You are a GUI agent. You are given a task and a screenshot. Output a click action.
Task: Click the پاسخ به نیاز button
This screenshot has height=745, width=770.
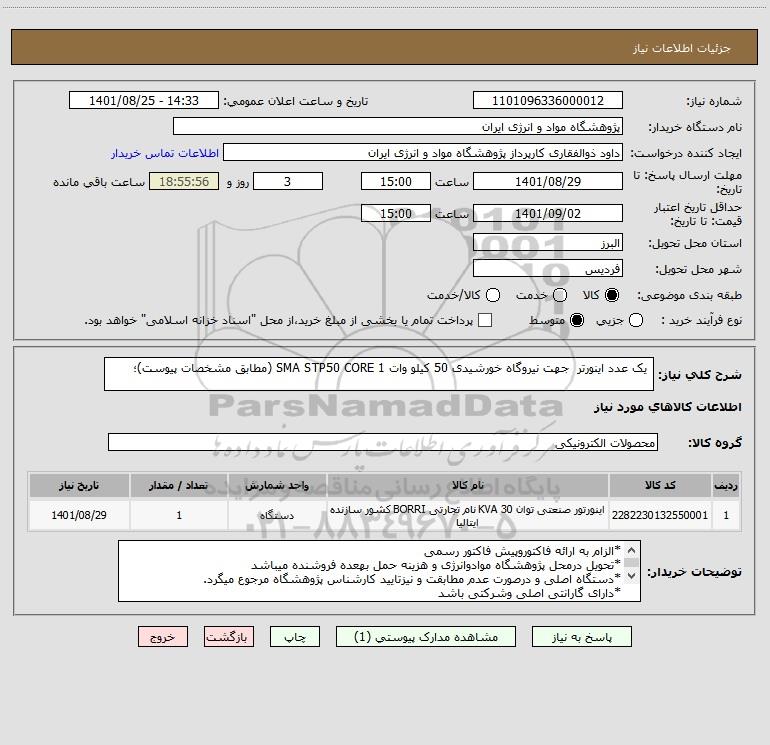(x=582, y=637)
